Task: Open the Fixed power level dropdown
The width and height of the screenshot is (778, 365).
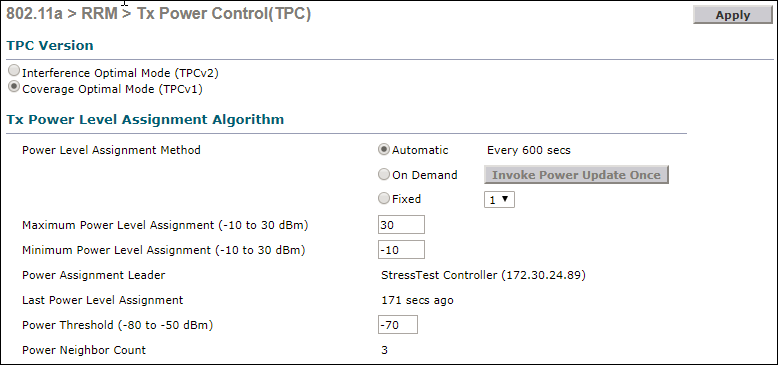Action: point(499,199)
